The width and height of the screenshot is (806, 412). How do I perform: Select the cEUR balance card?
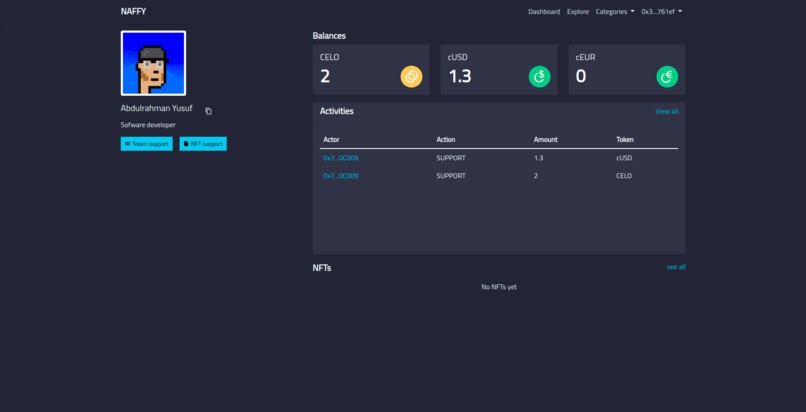627,69
